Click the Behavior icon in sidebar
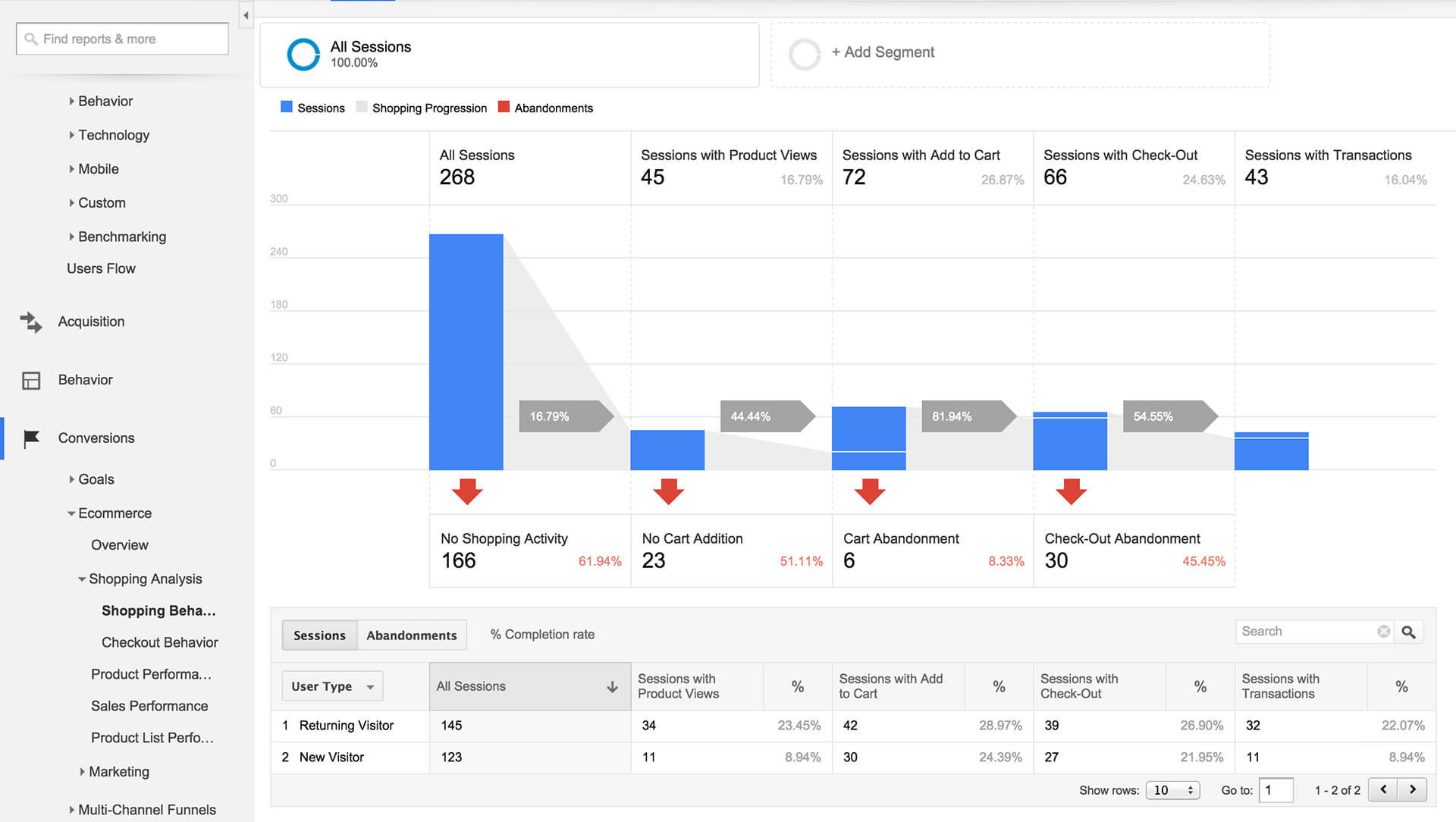 [x=31, y=379]
